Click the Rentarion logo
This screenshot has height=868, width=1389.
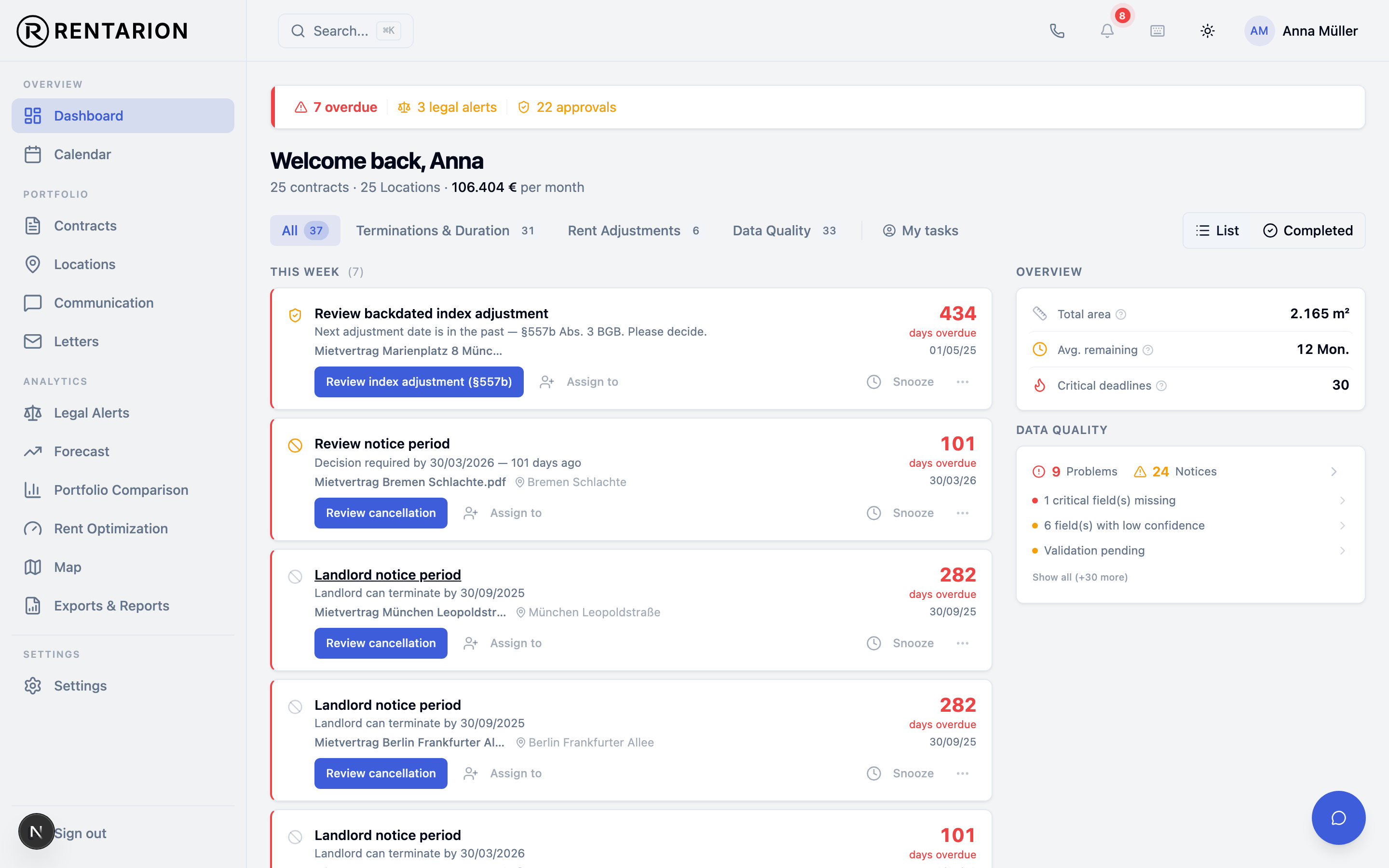coord(102,31)
